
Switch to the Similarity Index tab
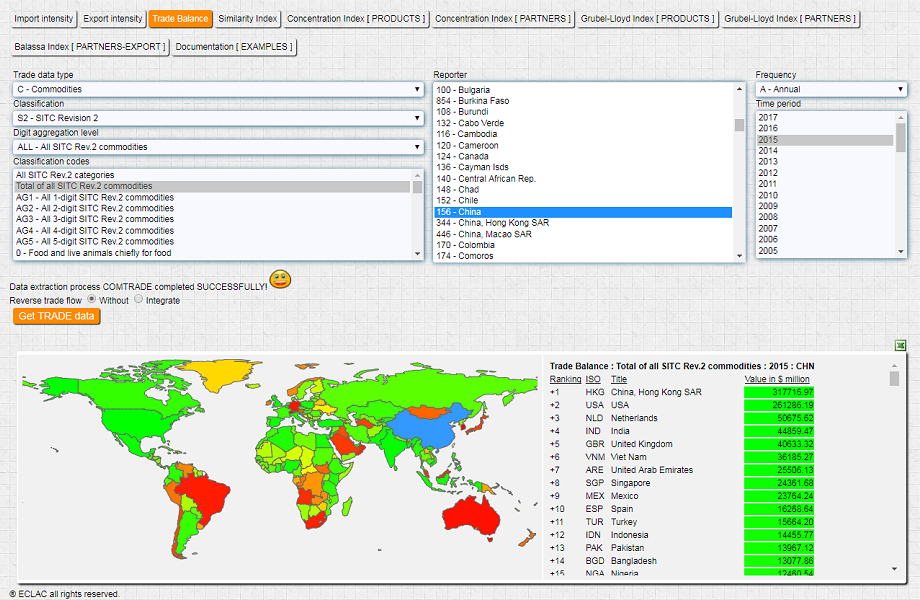[x=246, y=19]
